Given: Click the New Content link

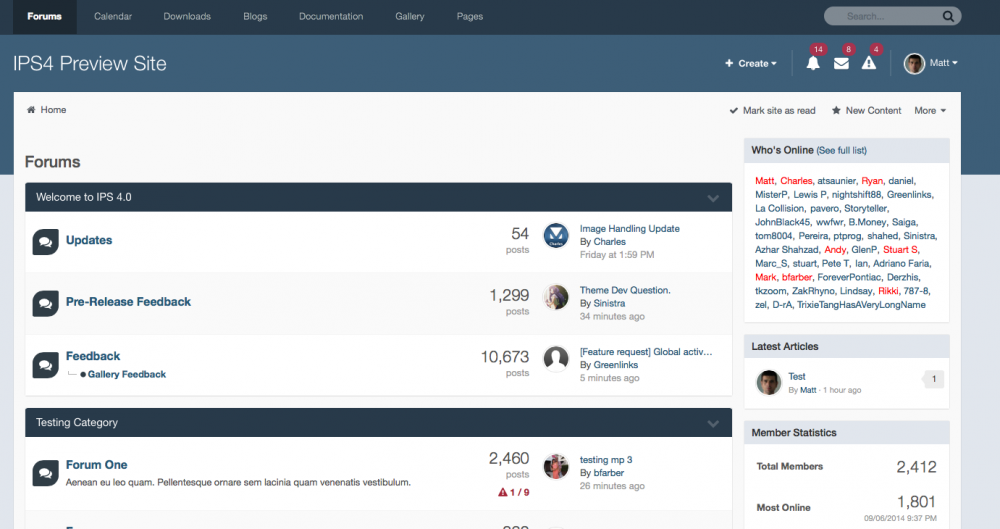Looking at the screenshot, I should coord(873,110).
